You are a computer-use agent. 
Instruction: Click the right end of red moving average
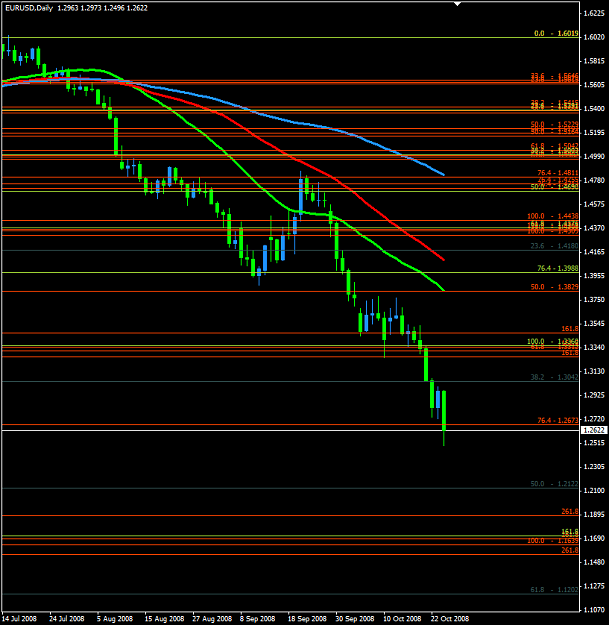(x=444, y=260)
